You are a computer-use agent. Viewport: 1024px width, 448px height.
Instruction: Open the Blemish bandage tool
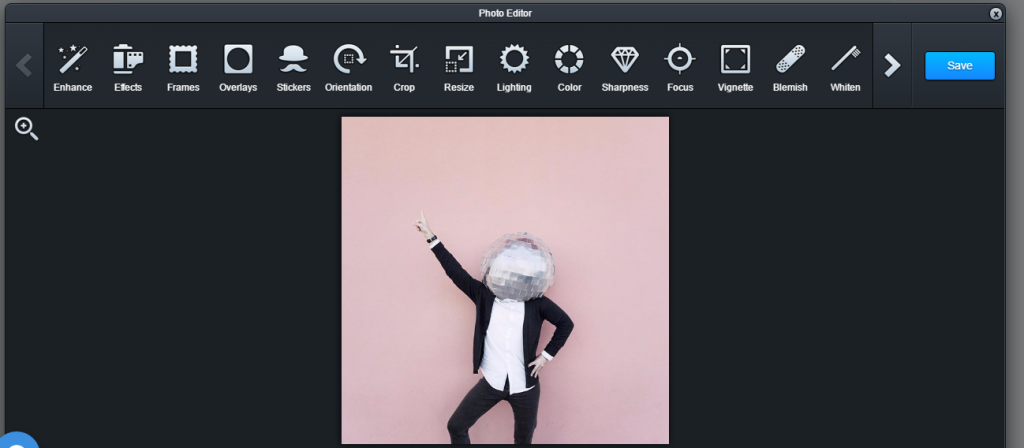[790, 67]
